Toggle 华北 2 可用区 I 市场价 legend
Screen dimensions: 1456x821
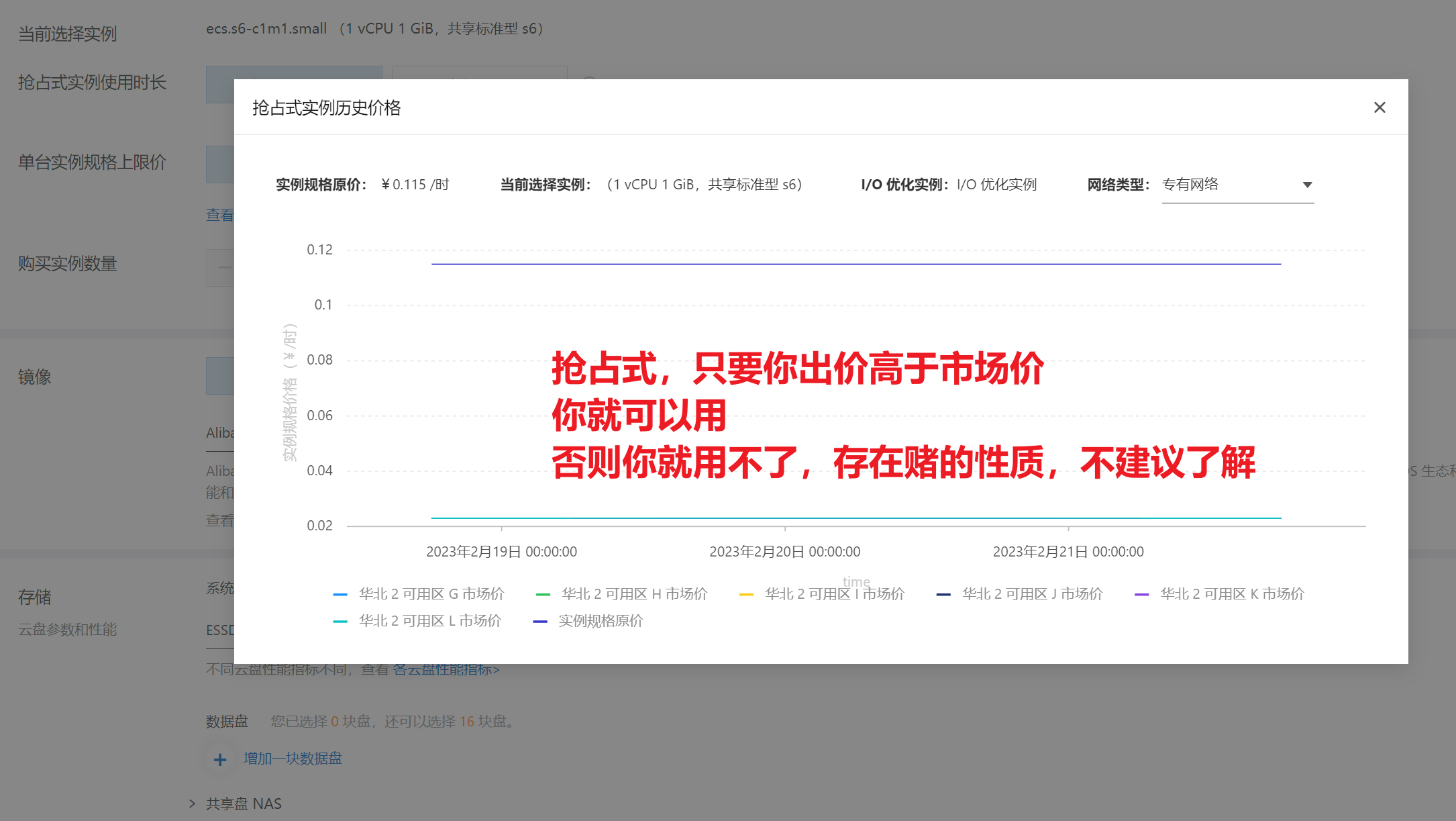[834, 594]
